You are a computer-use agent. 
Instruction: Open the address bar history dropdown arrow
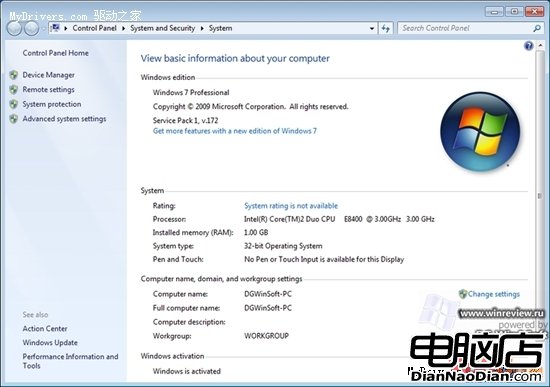[x=372, y=28]
